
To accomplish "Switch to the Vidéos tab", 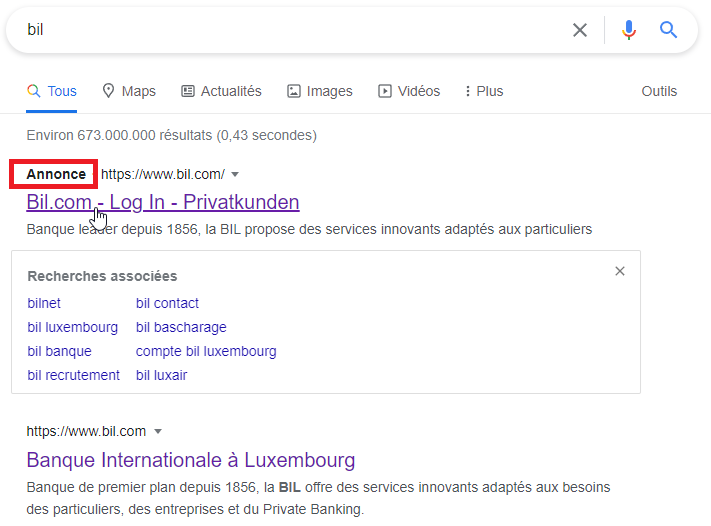I will pos(409,91).
